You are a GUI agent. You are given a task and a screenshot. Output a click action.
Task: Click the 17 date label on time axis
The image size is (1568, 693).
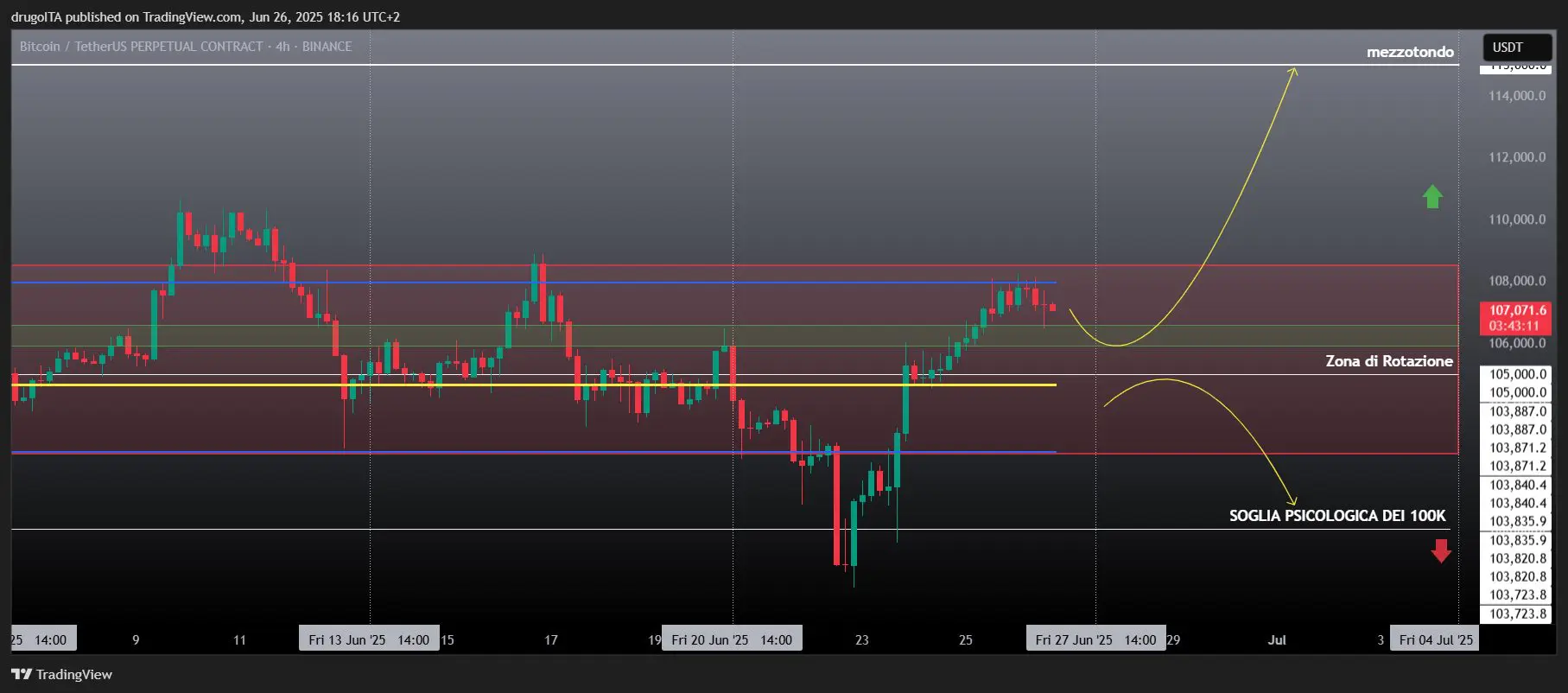click(x=551, y=640)
